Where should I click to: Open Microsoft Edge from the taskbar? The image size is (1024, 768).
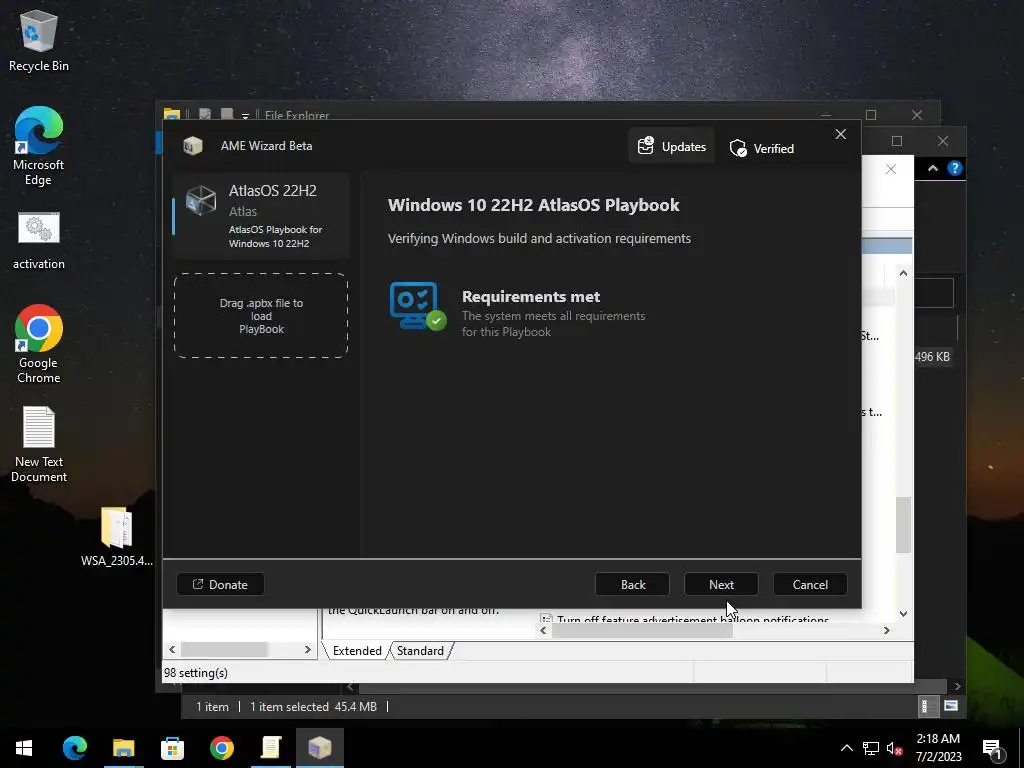click(74, 748)
